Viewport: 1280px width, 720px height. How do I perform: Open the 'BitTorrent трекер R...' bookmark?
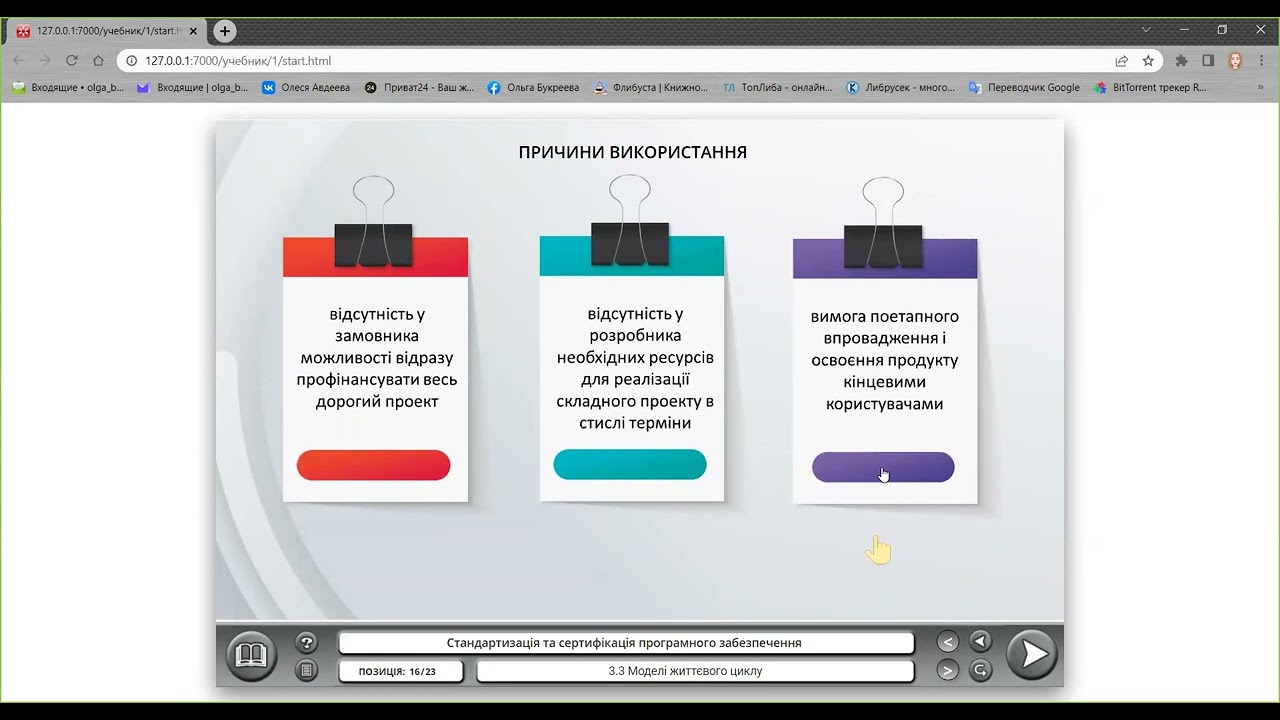[x=1151, y=87]
